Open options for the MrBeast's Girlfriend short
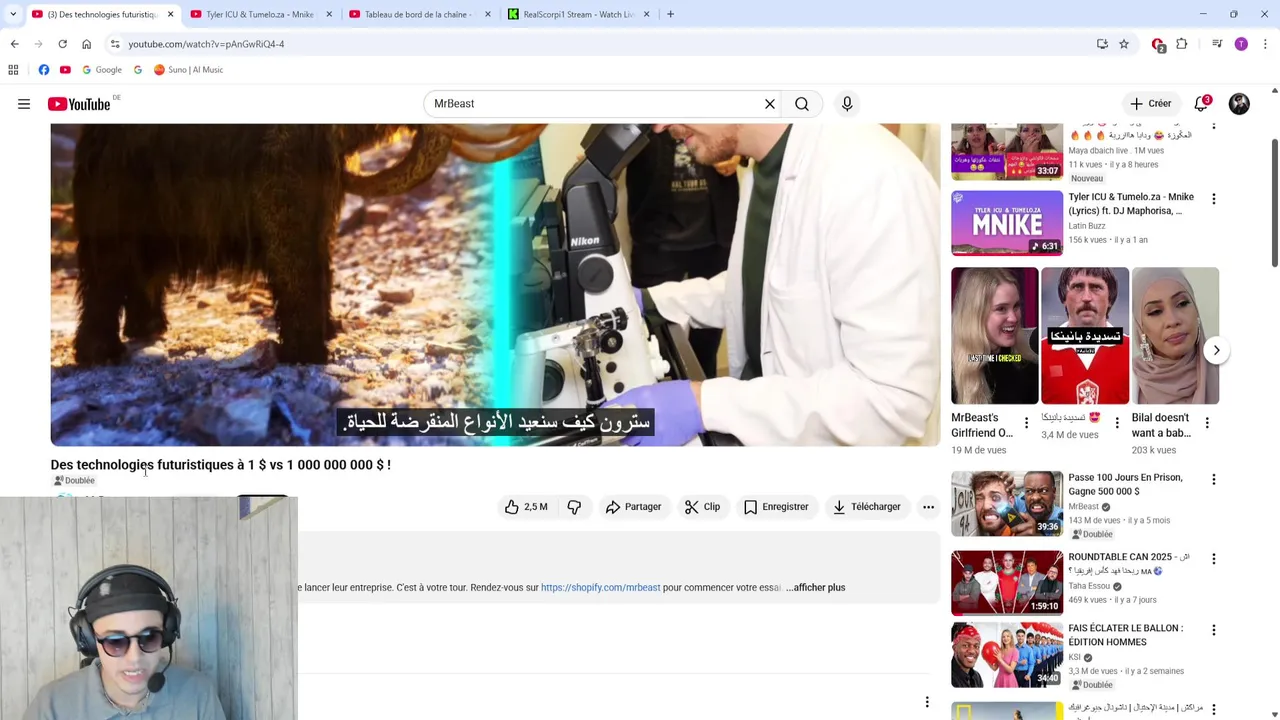This screenshot has height=720, width=1280. tap(1026, 423)
